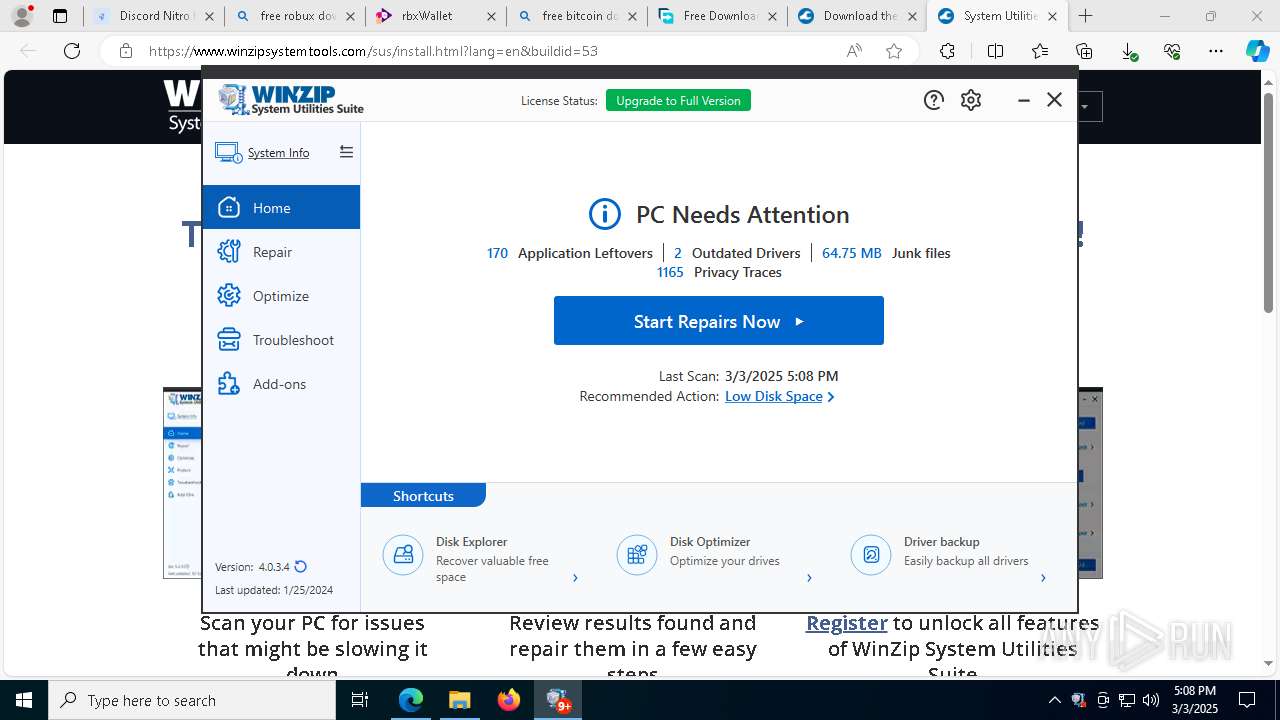The width and height of the screenshot is (1280, 720).
Task: Open browser Collections icon
Action: point(1084,51)
